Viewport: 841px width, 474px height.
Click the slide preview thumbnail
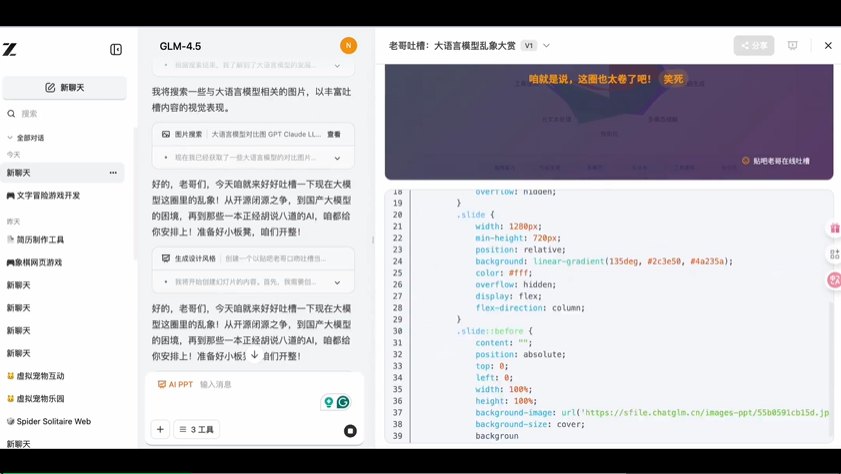tap(609, 121)
